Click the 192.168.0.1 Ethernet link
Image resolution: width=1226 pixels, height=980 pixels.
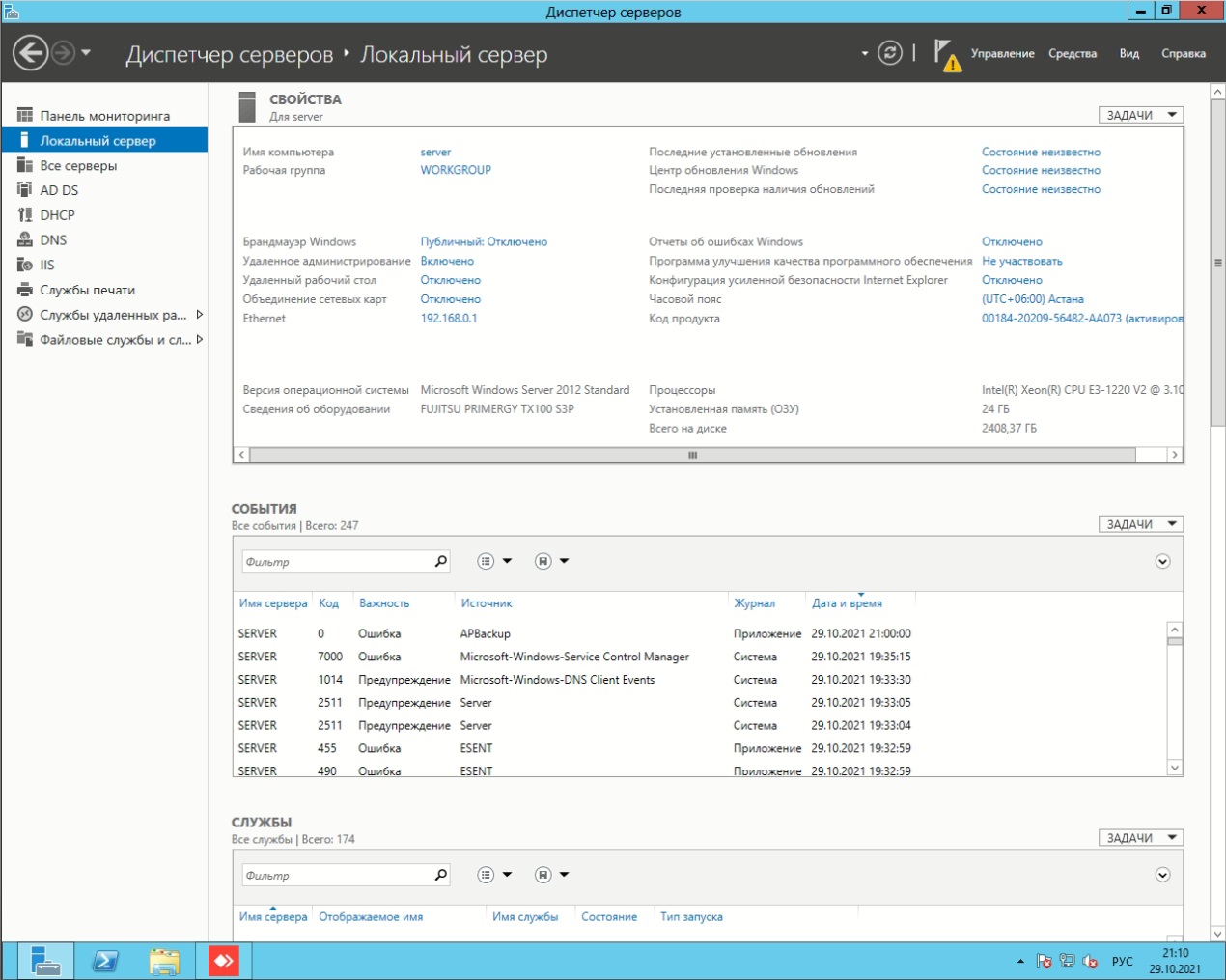[x=449, y=318]
